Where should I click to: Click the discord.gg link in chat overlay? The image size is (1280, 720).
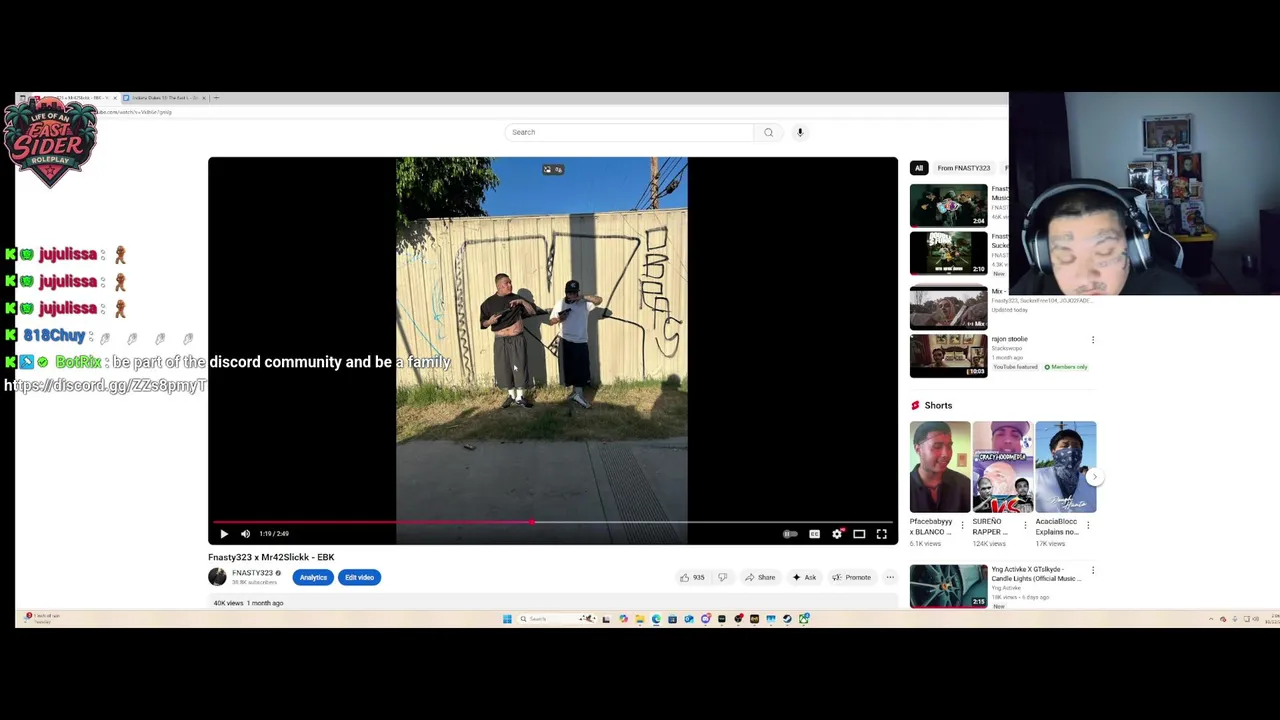[x=105, y=385]
